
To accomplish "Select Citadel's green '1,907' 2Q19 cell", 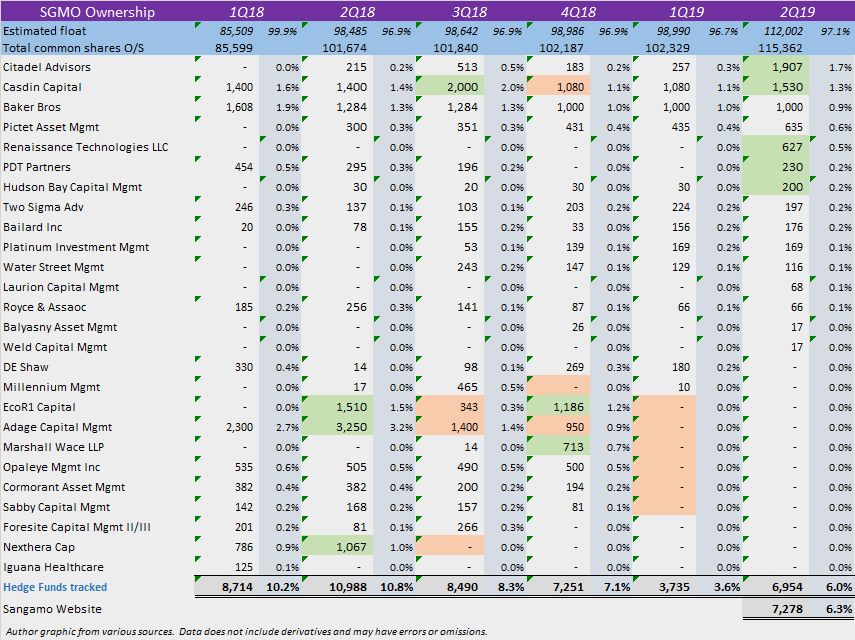I will coord(776,67).
